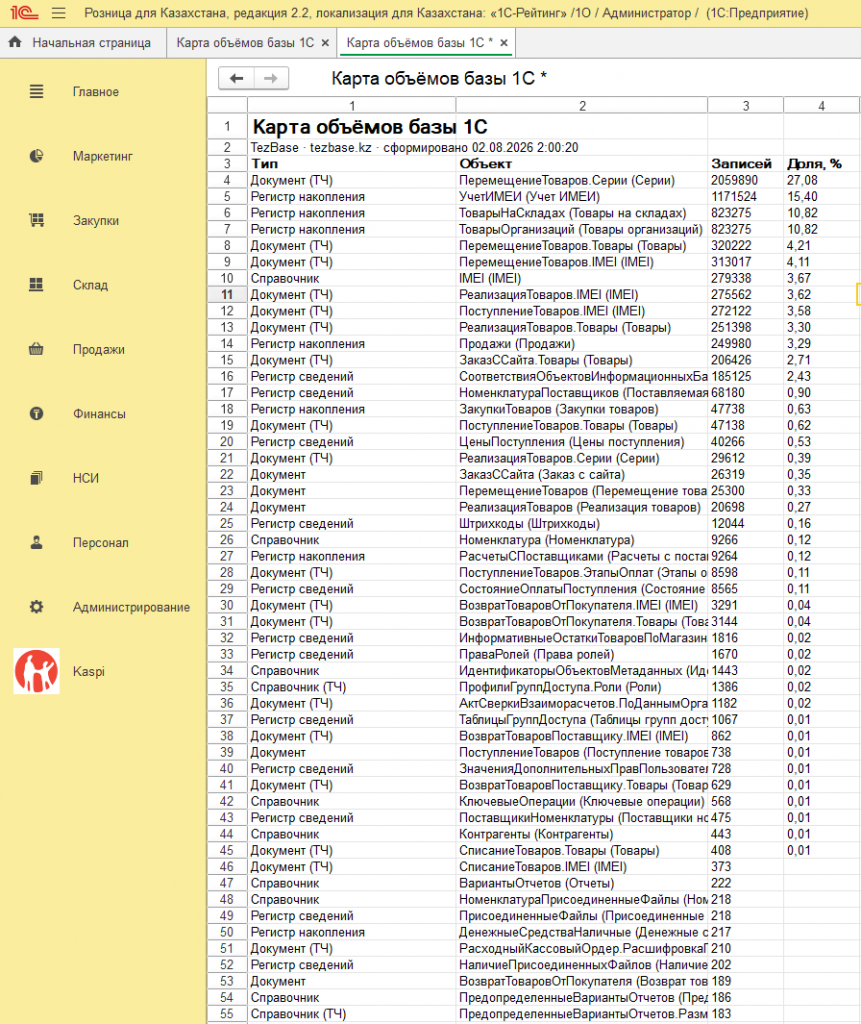Close the first Карта объёмов базы 1С tab

(x=325, y=43)
